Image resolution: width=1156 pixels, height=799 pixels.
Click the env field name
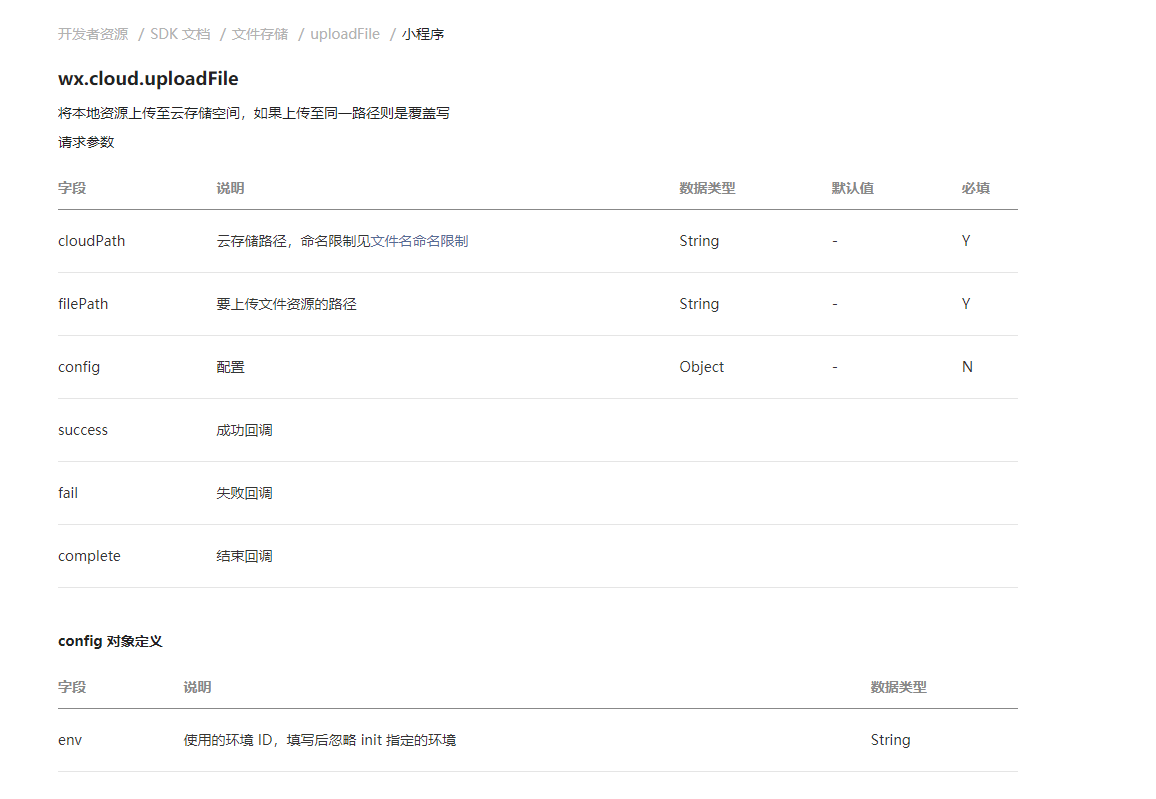pos(70,740)
